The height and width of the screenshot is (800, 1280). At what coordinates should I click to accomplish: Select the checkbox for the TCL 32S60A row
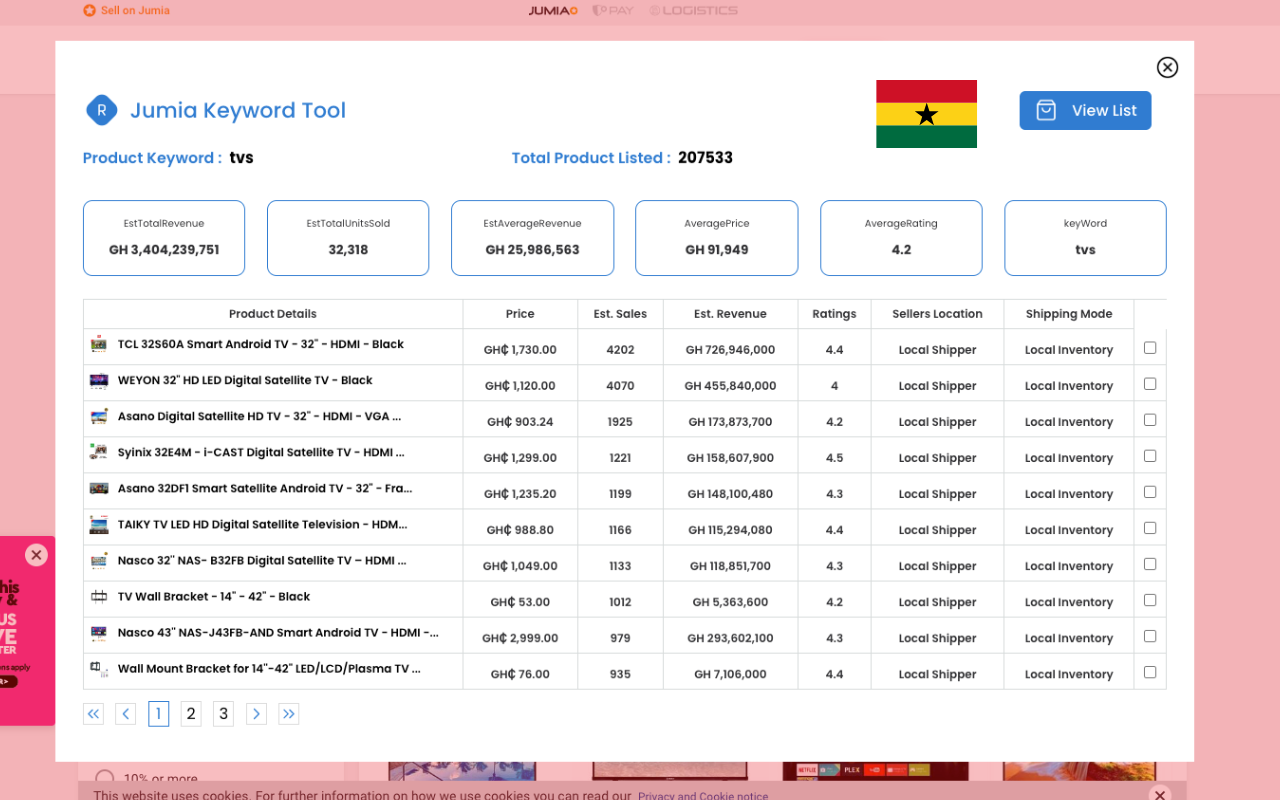pyautogui.click(x=1149, y=347)
